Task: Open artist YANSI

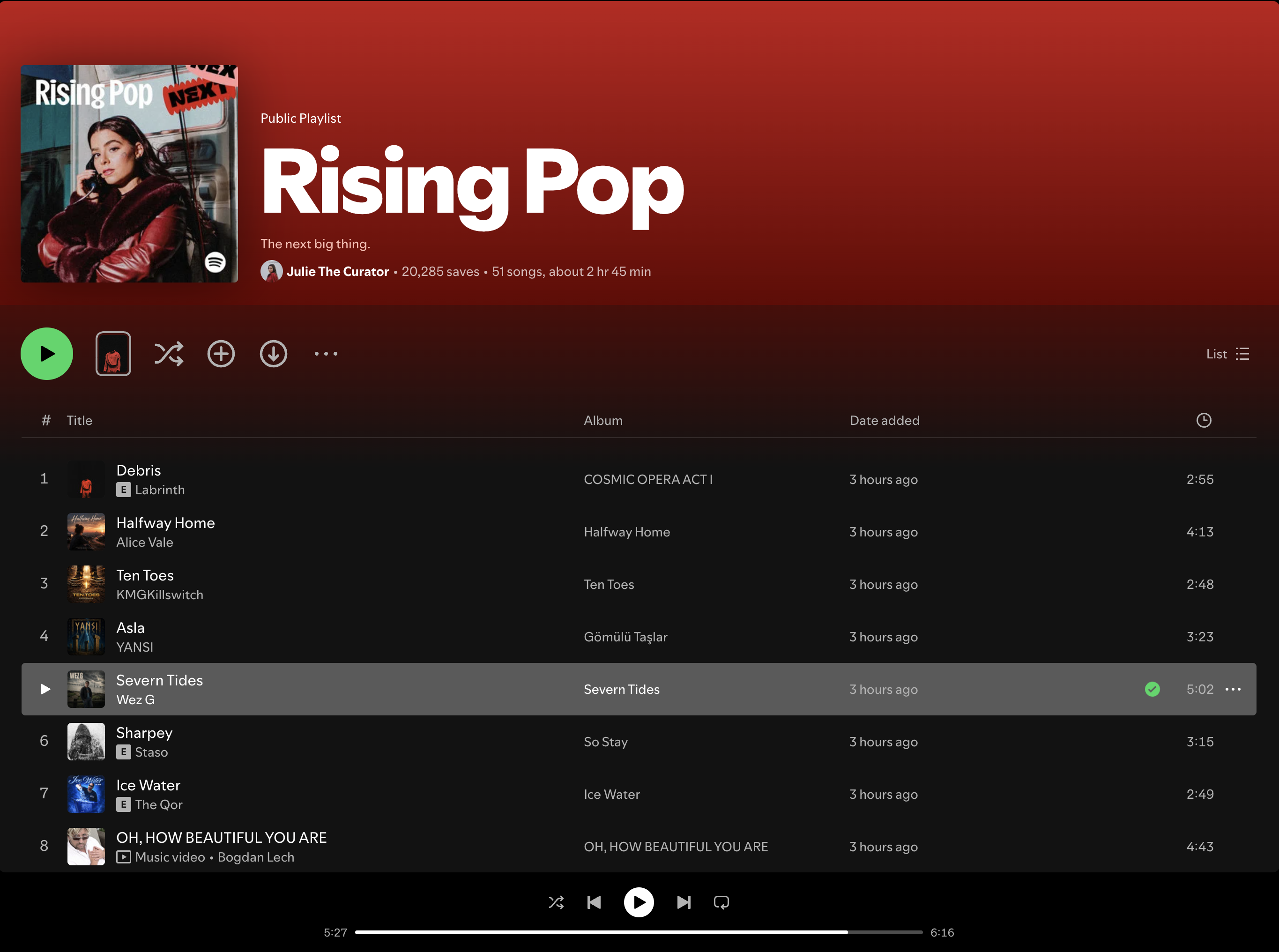Action: 135,647
